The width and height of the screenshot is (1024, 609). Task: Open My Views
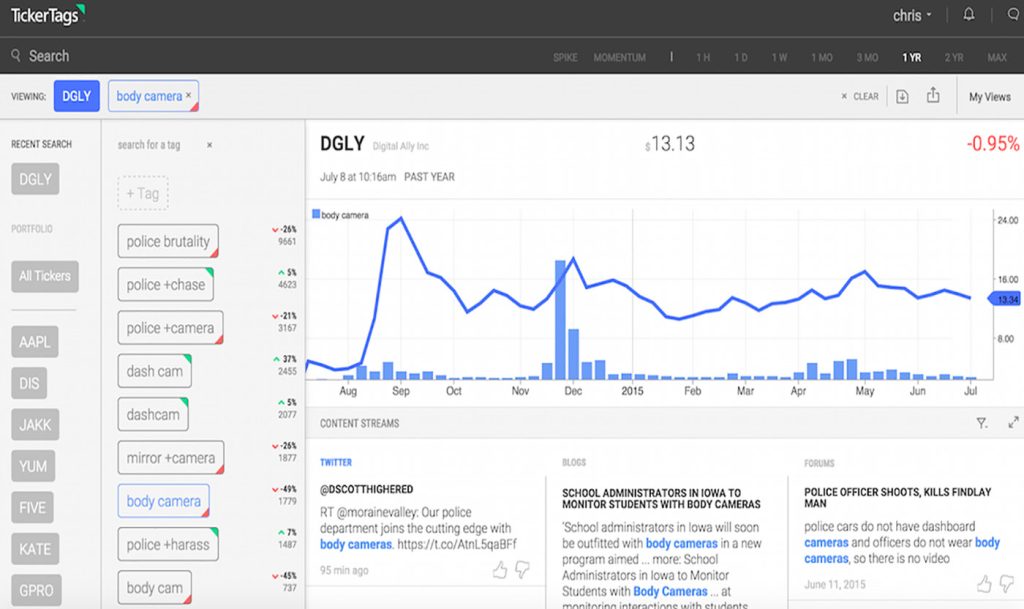coord(989,97)
